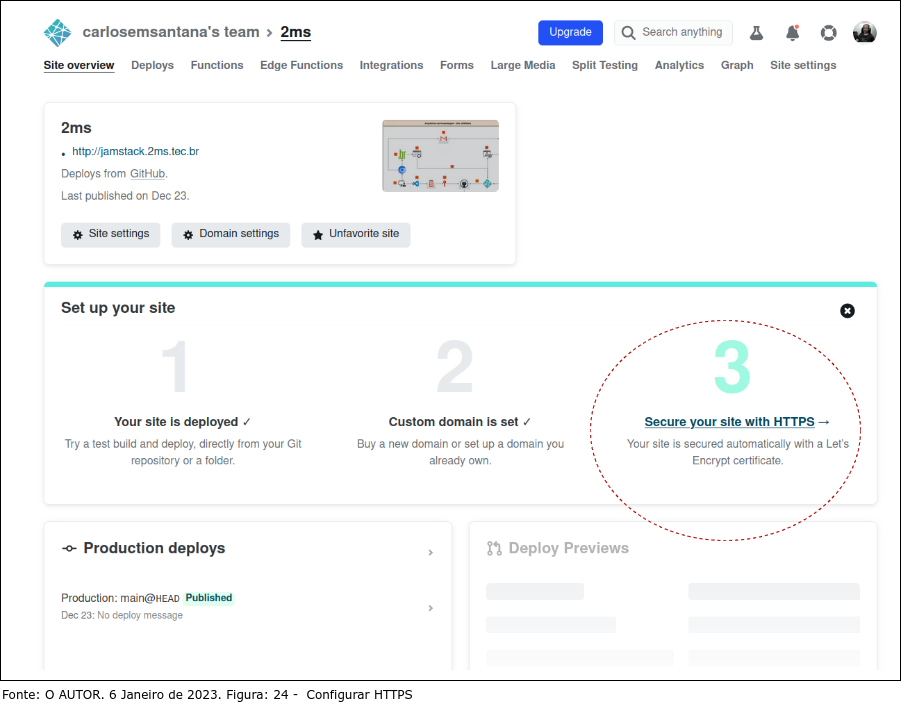This screenshot has height=711, width=901.
Task: Click the 2ms breadcrumb link
Action: (x=295, y=32)
